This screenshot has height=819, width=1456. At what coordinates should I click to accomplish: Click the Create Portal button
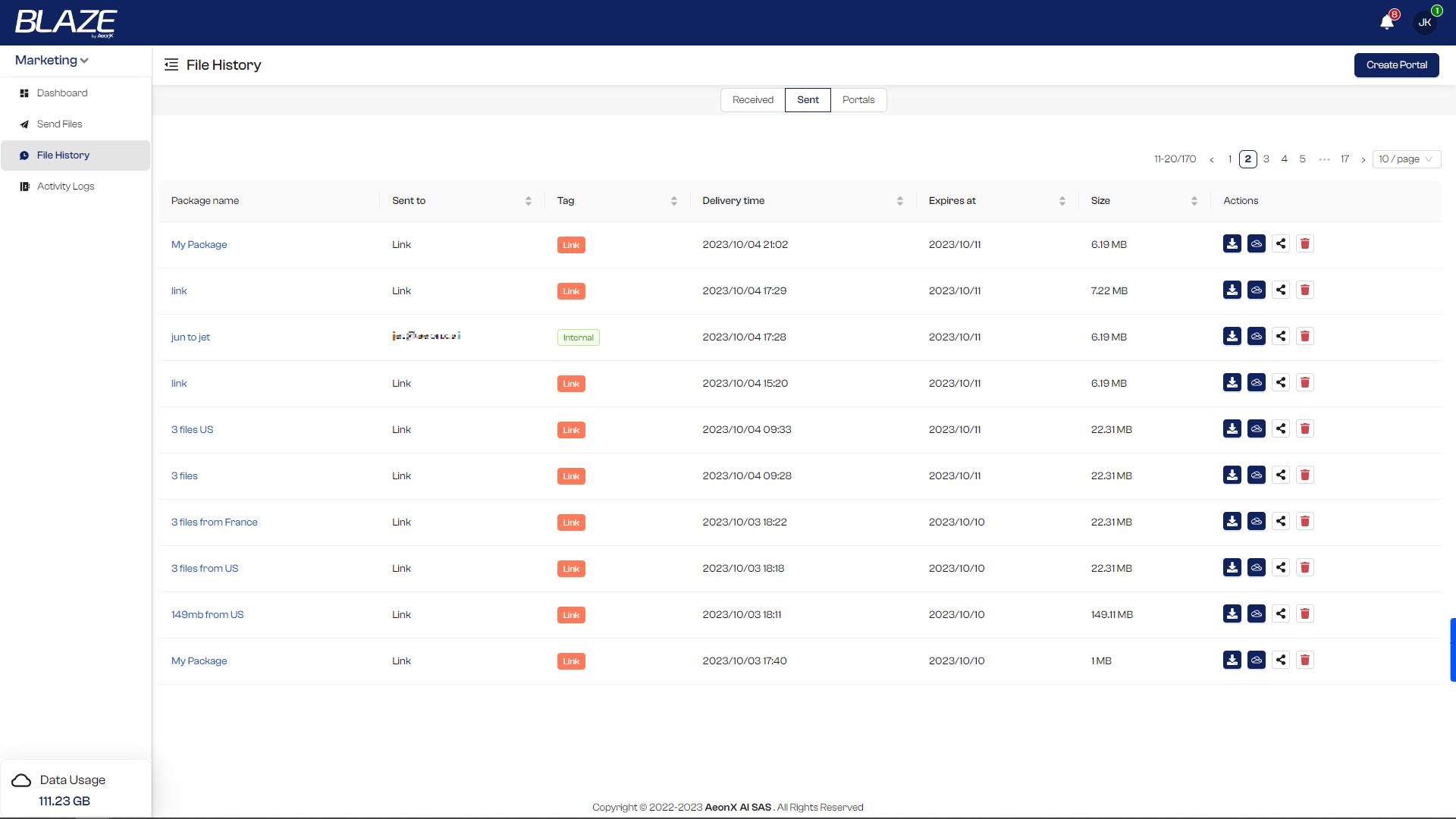pos(1396,64)
